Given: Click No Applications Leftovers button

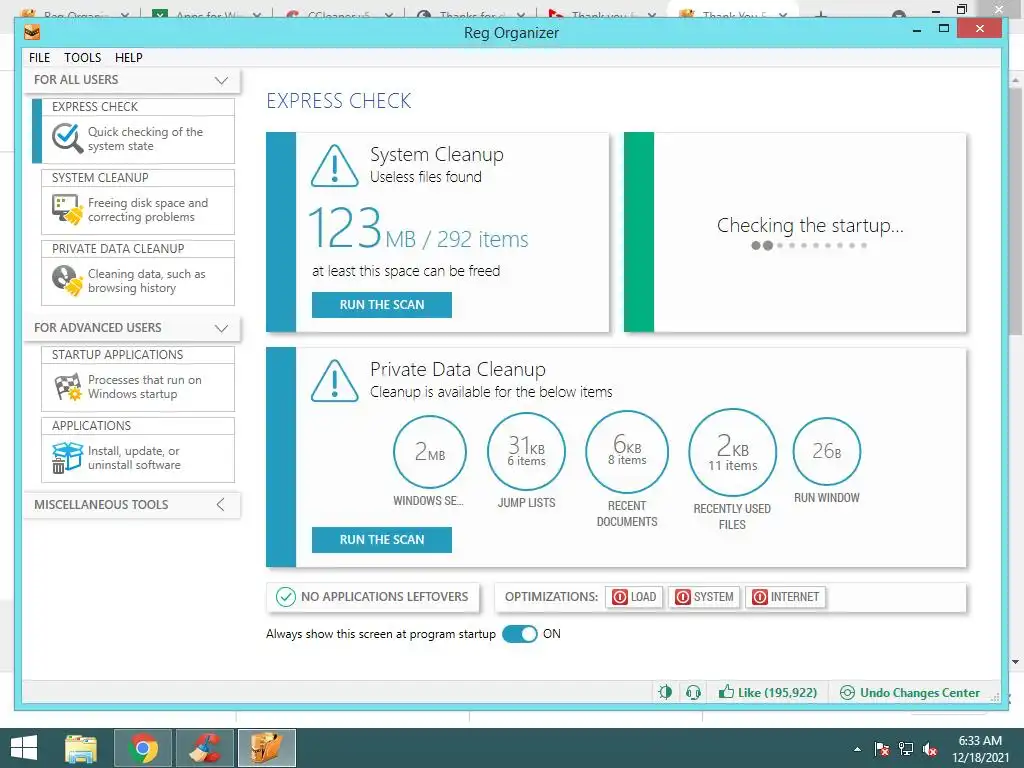Looking at the screenshot, I should 373,597.
